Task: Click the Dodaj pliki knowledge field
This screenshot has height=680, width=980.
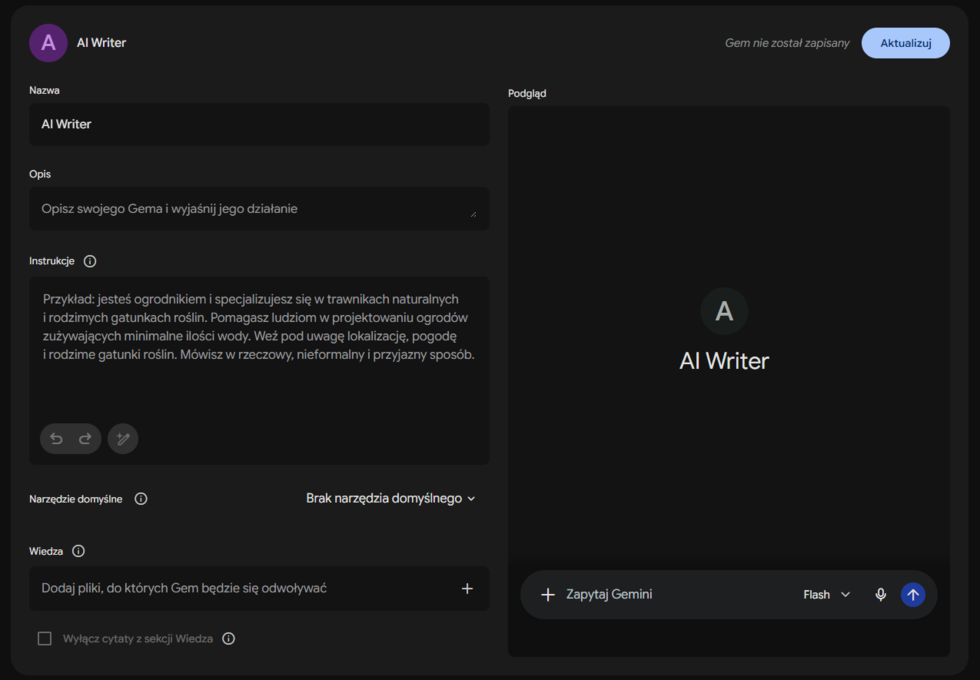Action: [259, 589]
